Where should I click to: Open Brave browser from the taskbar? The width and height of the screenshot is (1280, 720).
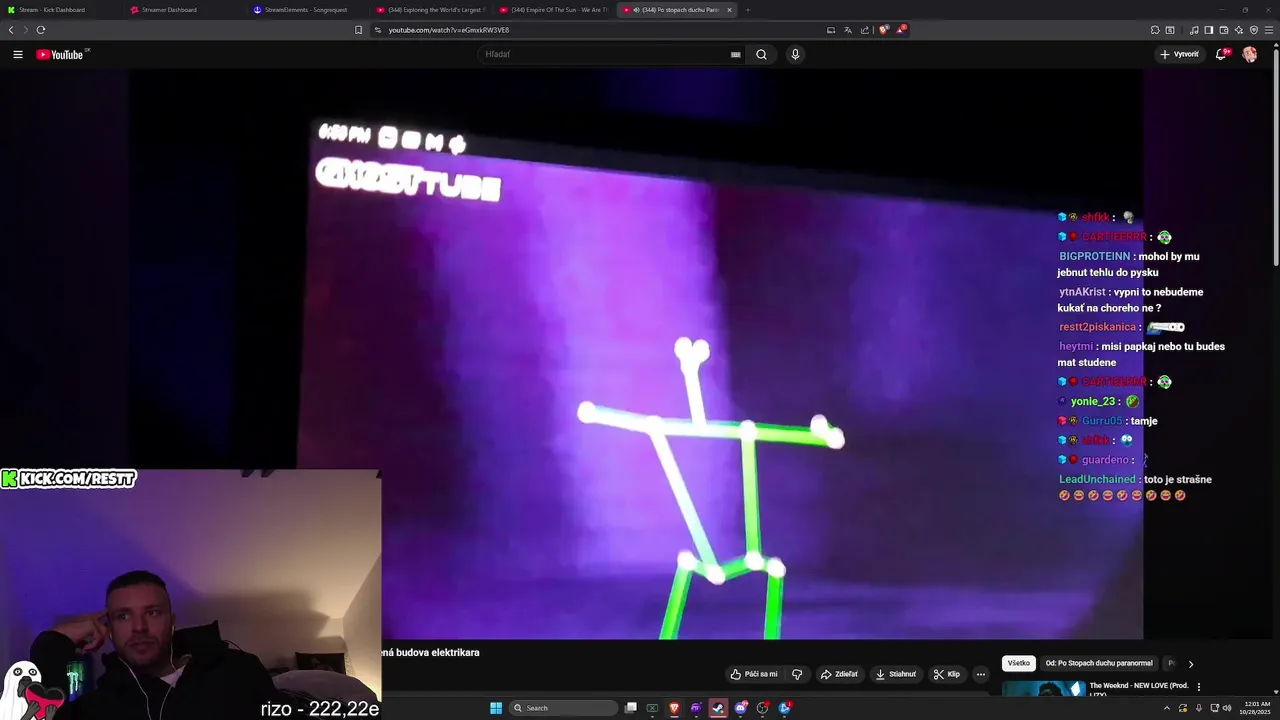click(674, 708)
